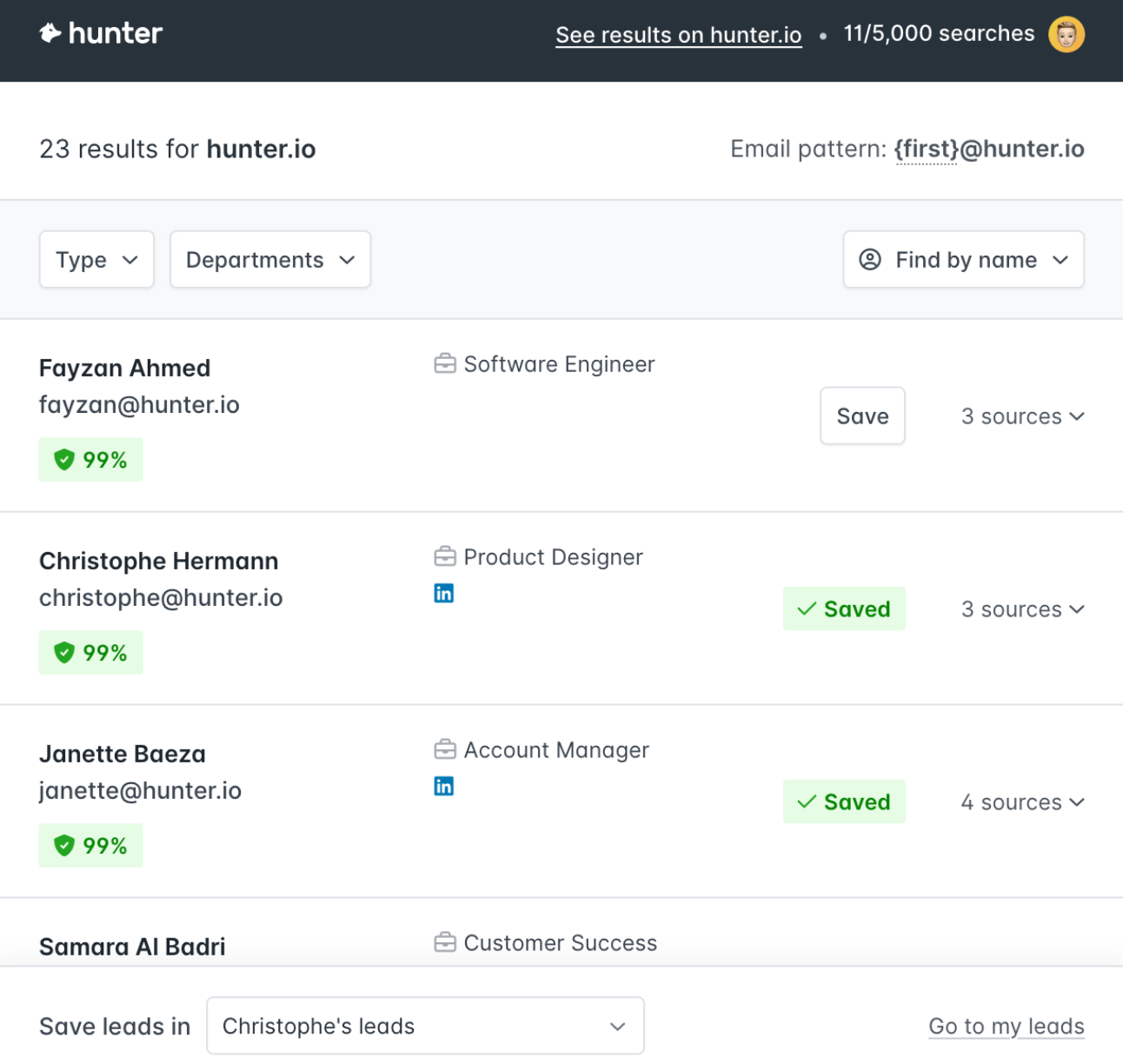Click the briefcase icon beside Product Designer
1123x1064 pixels.
(445, 556)
